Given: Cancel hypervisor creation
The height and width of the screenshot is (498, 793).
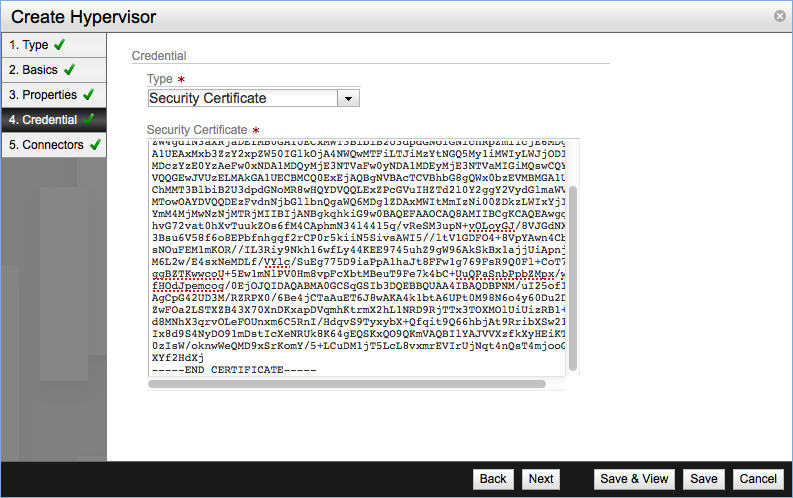Looking at the screenshot, I should 758,479.
